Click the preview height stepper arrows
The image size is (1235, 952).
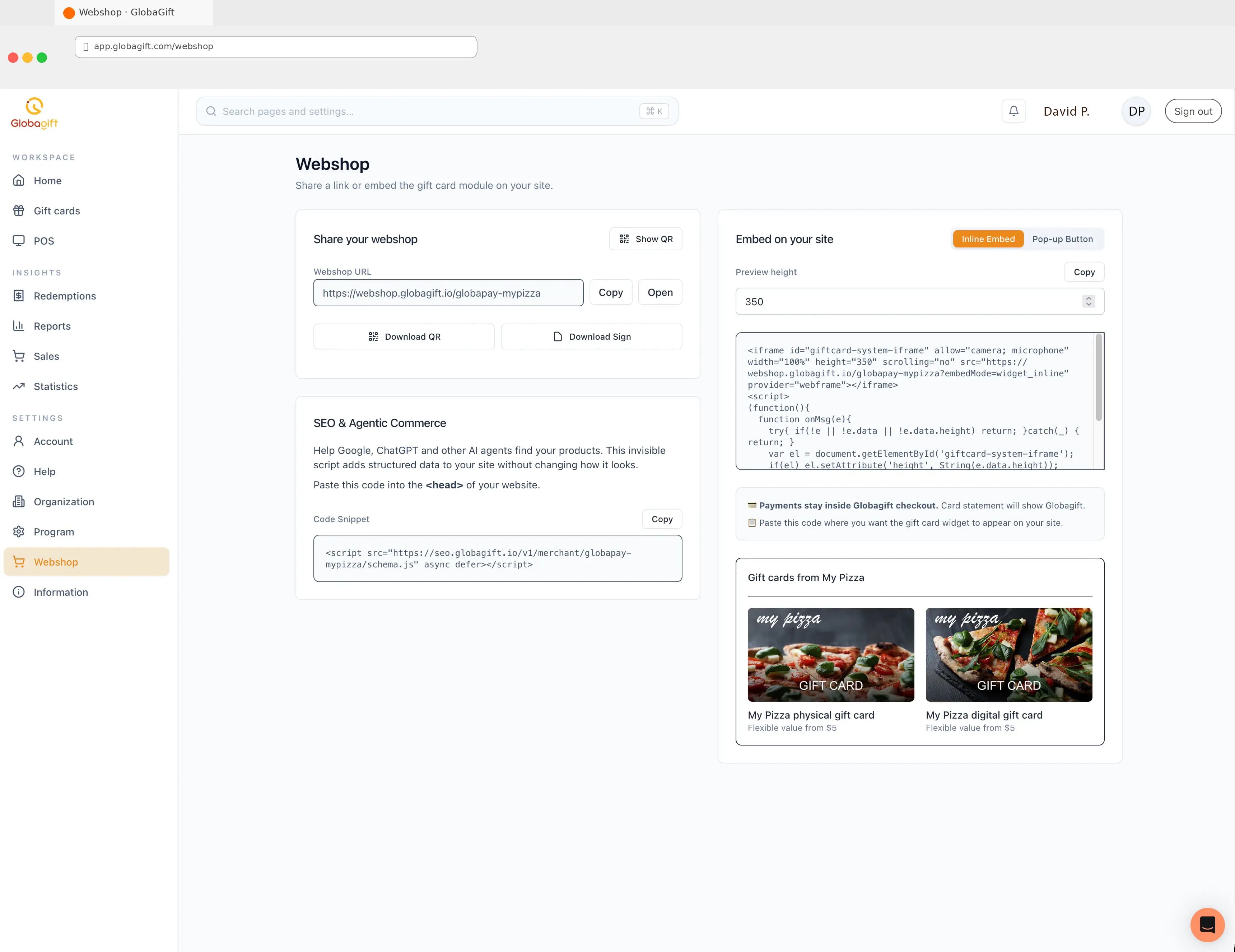1089,302
